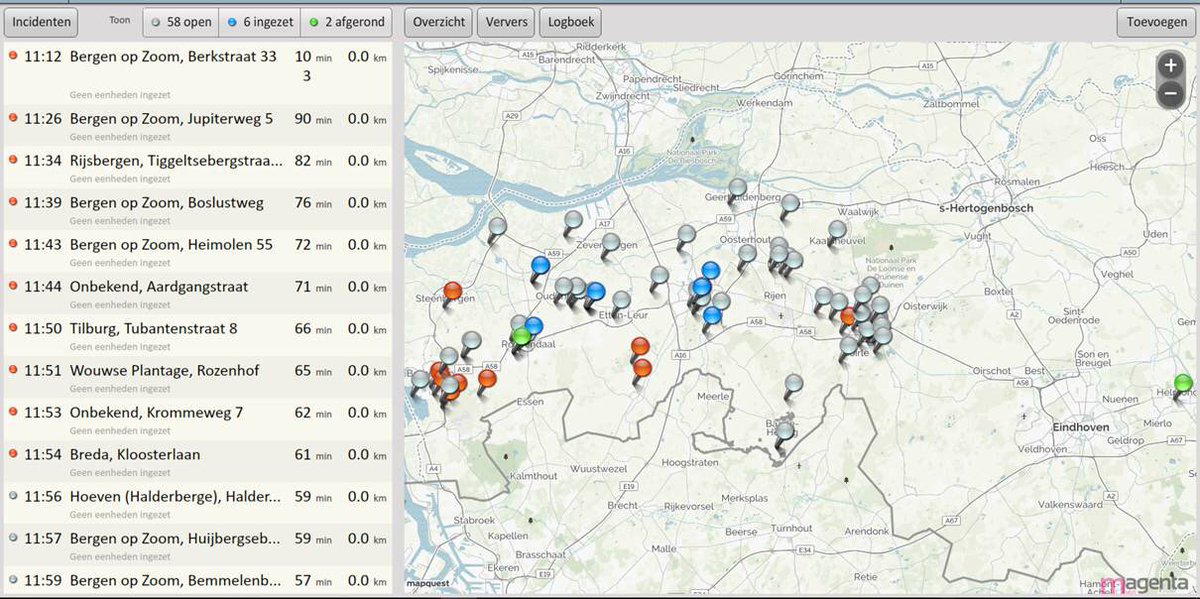The height and width of the screenshot is (599, 1200).
Task: Open incident 'Tilburg, Tubantenstraat 8'
Action: (x=197, y=336)
